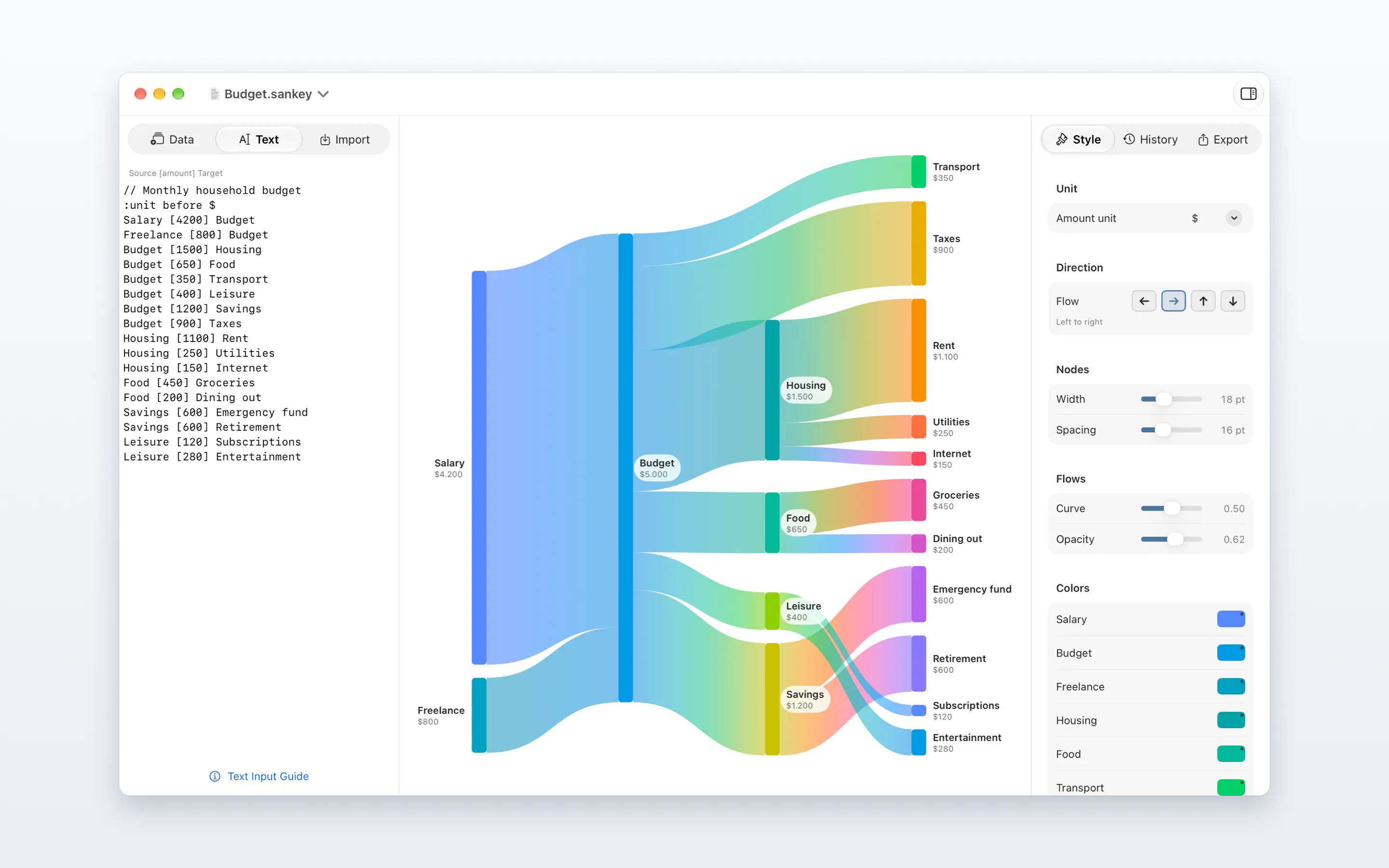Select the Subscriptions node
This screenshot has width=1389, height=868.
tap(918, 711)
